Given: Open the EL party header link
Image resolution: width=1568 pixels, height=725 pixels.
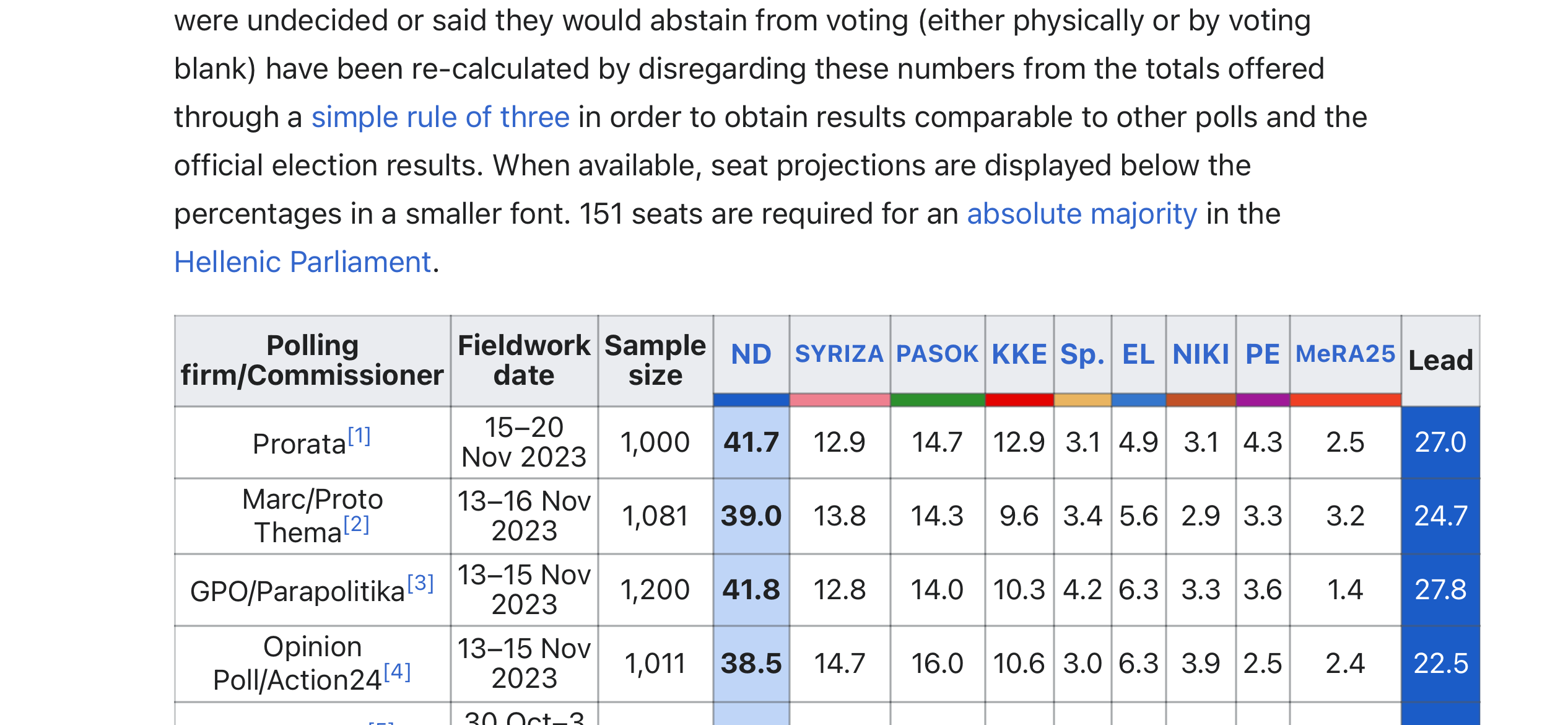Looking at the screenshot, I should pyautogui.click(x=1138, y=354).
